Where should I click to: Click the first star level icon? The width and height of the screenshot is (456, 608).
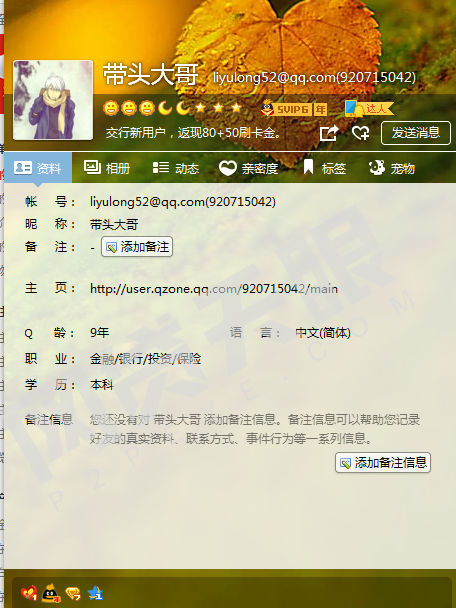[200, 107]
